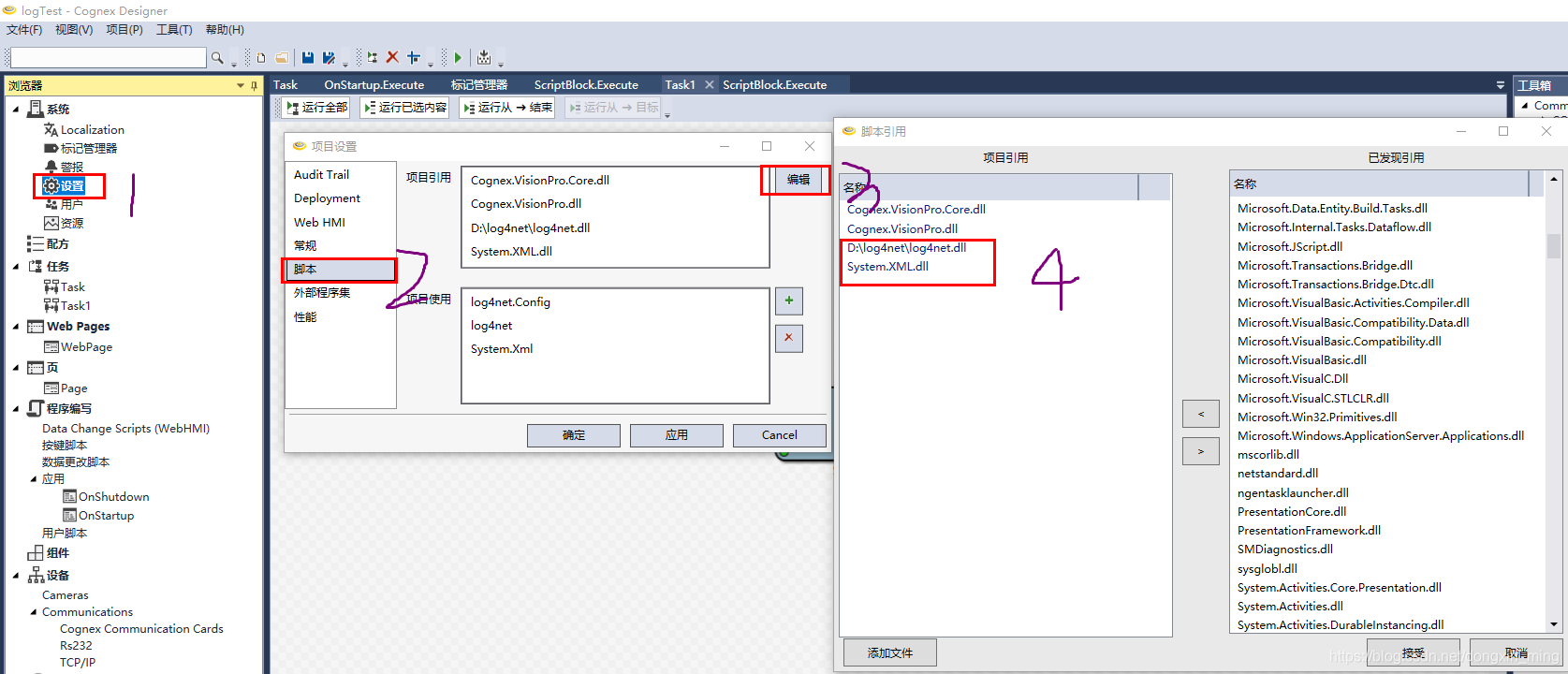Open the WebPage tree item

click(x=78, y=347)
